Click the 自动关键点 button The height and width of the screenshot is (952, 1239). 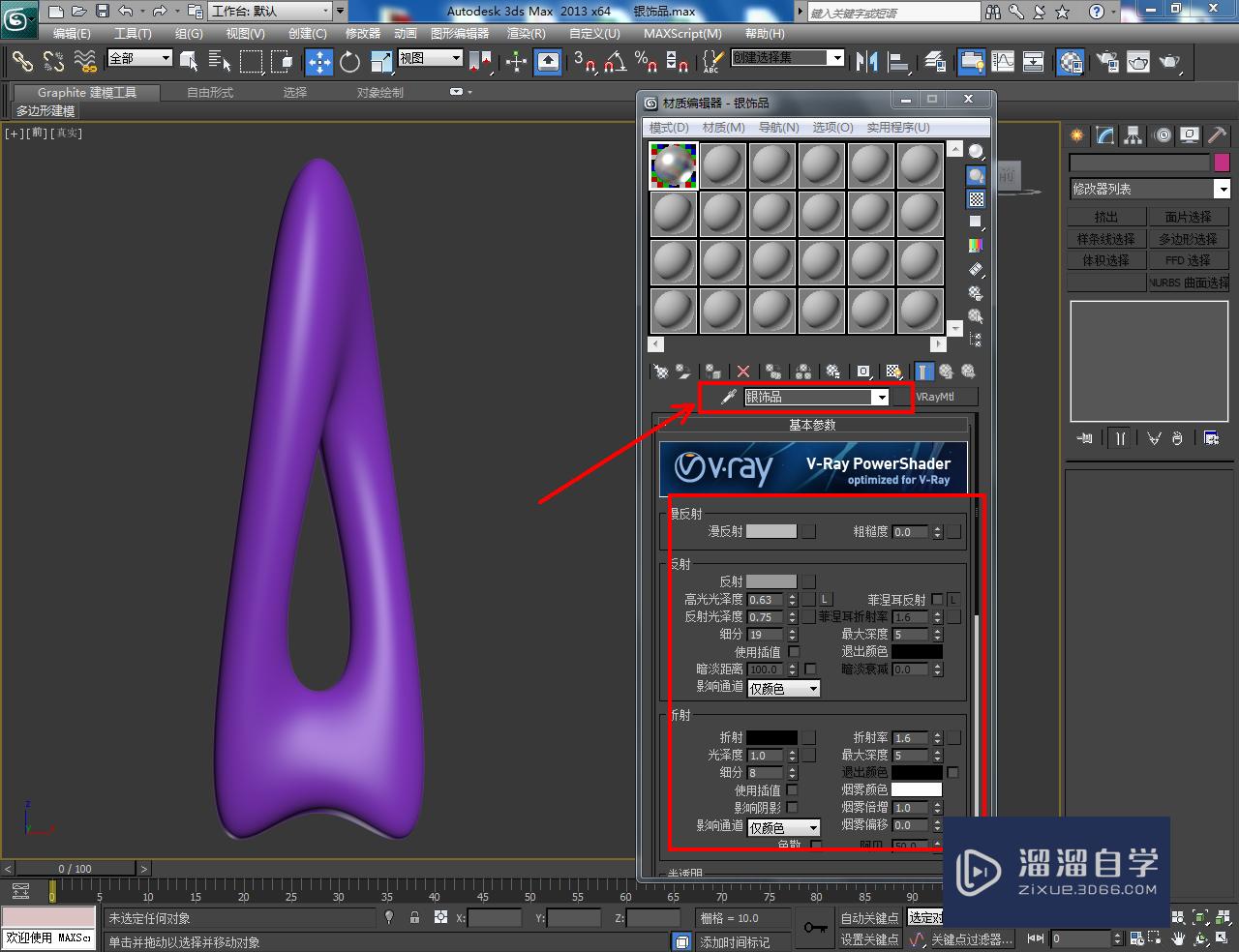[x=869, y=917]
